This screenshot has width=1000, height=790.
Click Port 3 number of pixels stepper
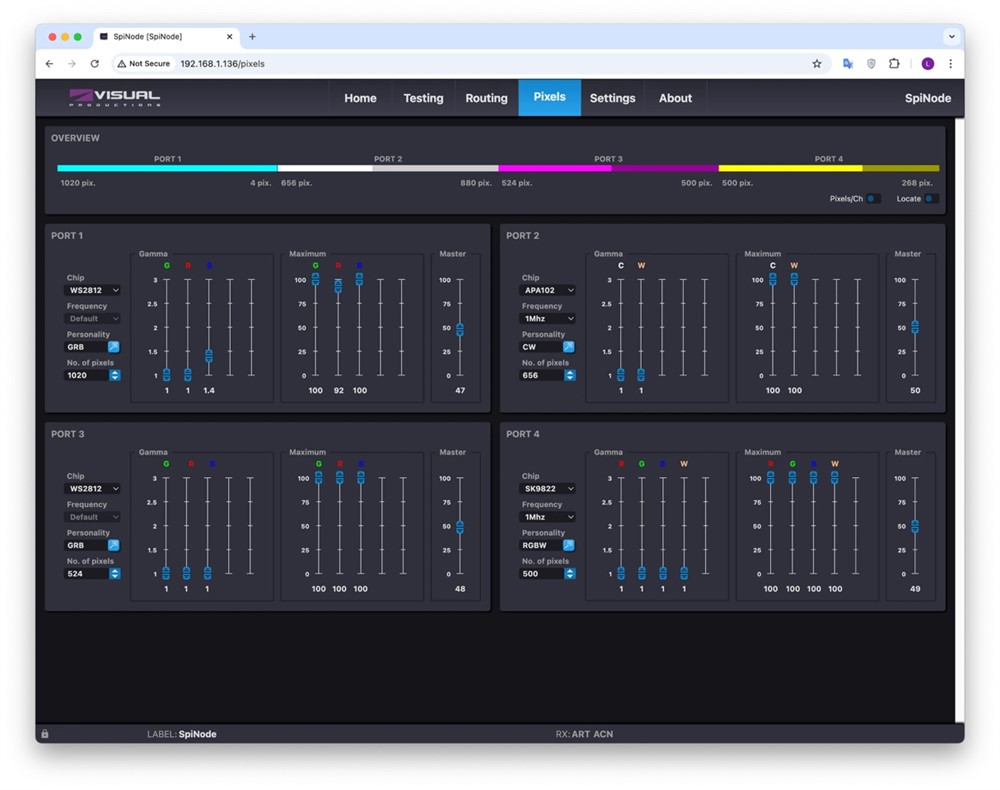[115, 574]
